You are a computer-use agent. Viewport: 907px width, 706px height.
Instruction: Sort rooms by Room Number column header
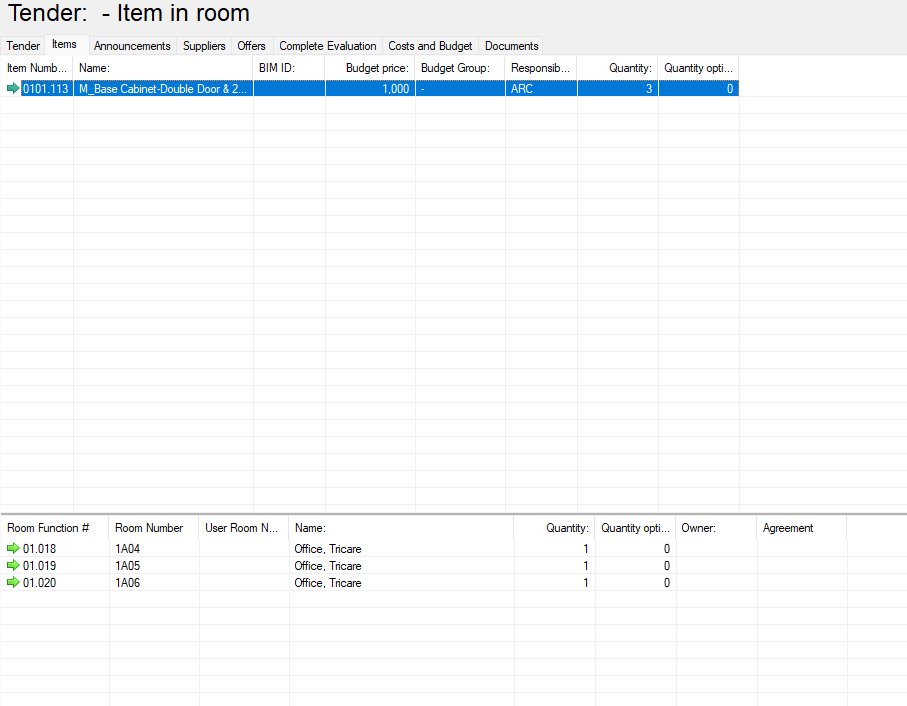point(149,528)
